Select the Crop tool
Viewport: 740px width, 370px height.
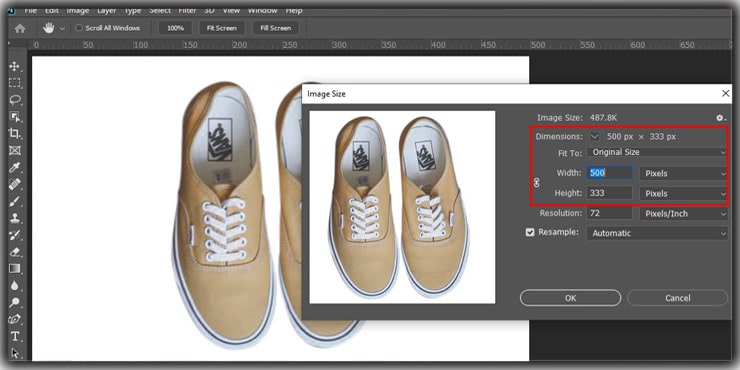click(15, 134)
